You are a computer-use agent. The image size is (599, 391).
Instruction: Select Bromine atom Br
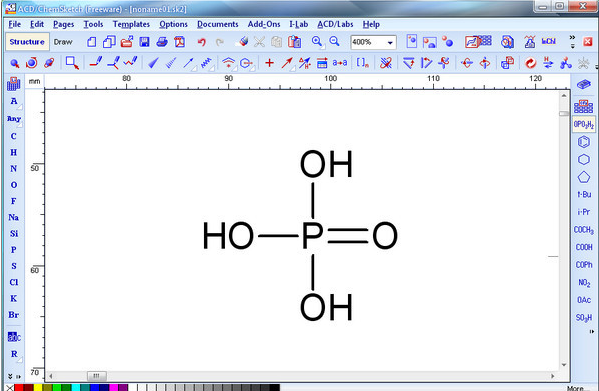14,315
